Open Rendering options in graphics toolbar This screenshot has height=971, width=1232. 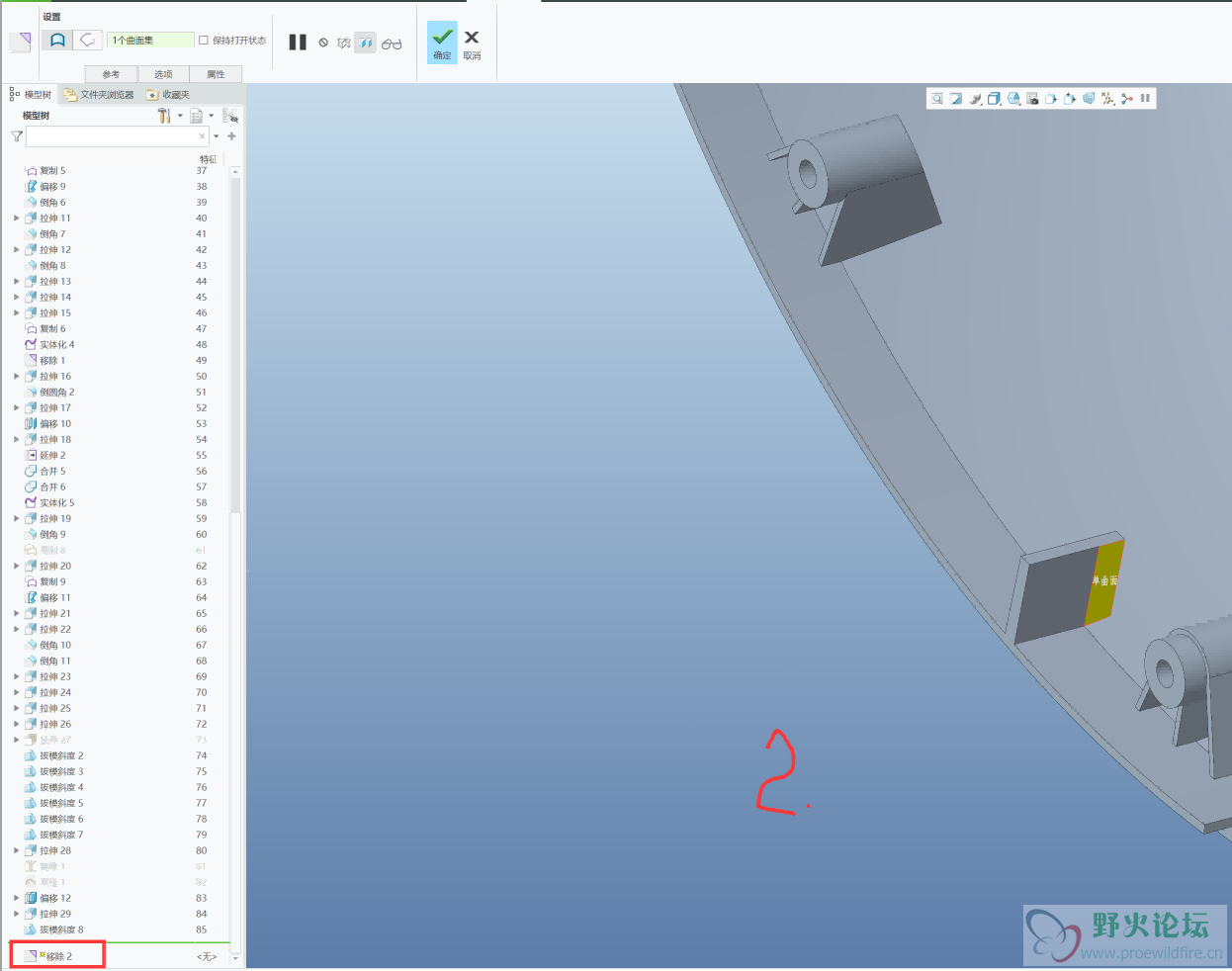coord(976,99)
